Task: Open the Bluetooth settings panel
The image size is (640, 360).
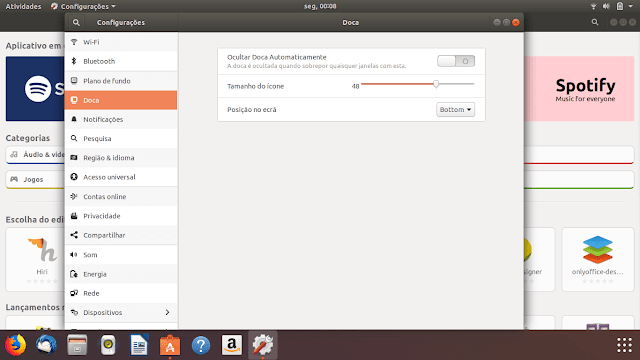Action: coord(121,61)
